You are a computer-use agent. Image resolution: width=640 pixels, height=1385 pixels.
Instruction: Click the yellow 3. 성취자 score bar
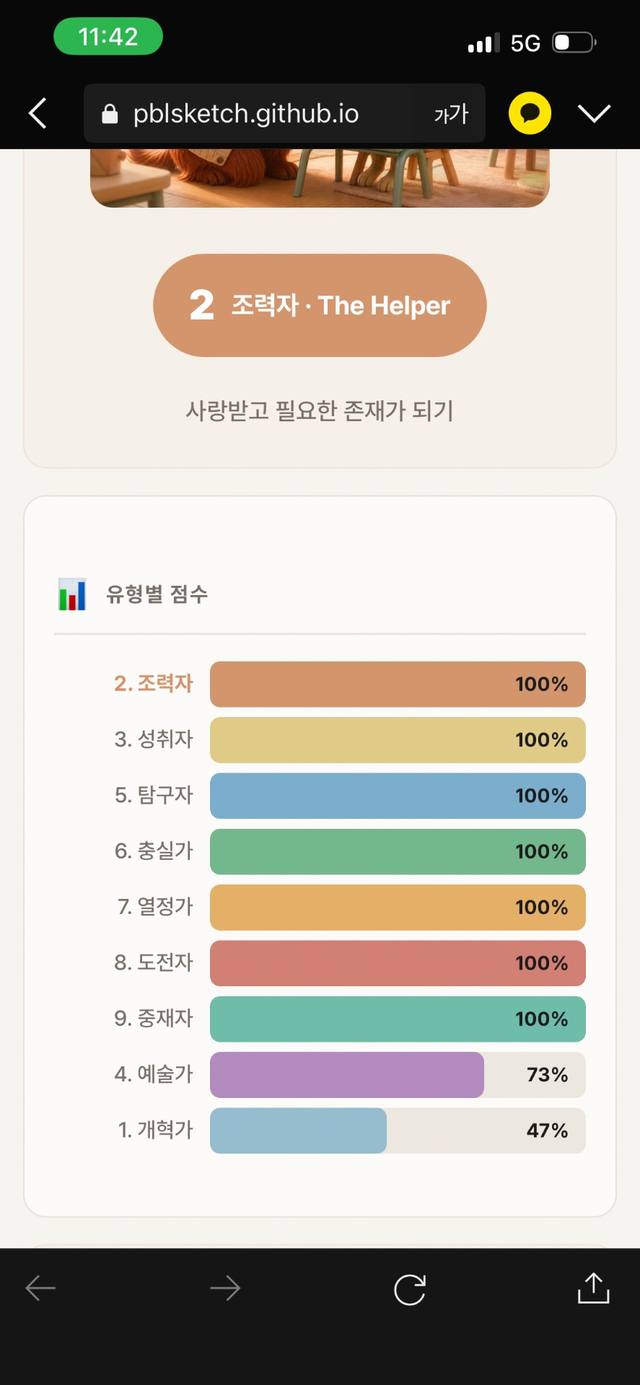(398, 740)
